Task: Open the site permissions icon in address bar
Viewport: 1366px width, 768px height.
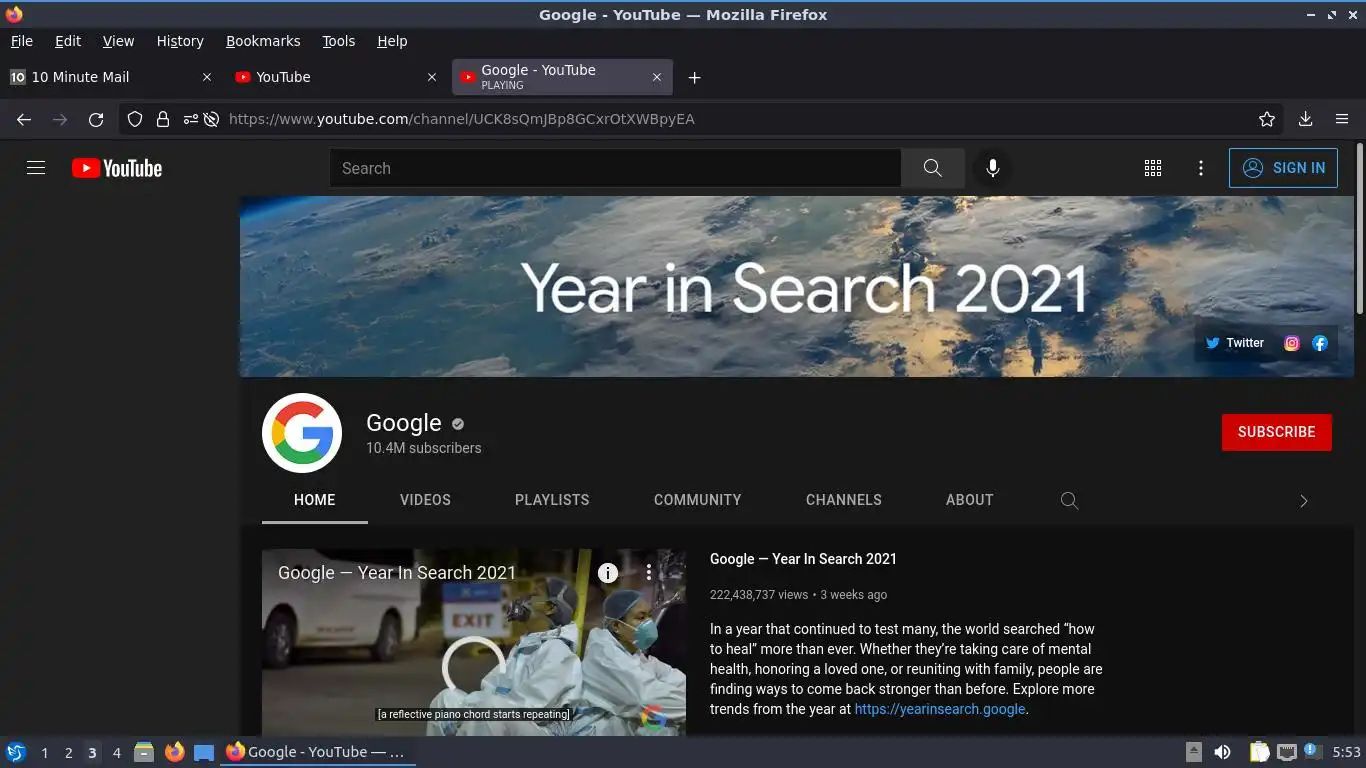Action: (190, 119)
